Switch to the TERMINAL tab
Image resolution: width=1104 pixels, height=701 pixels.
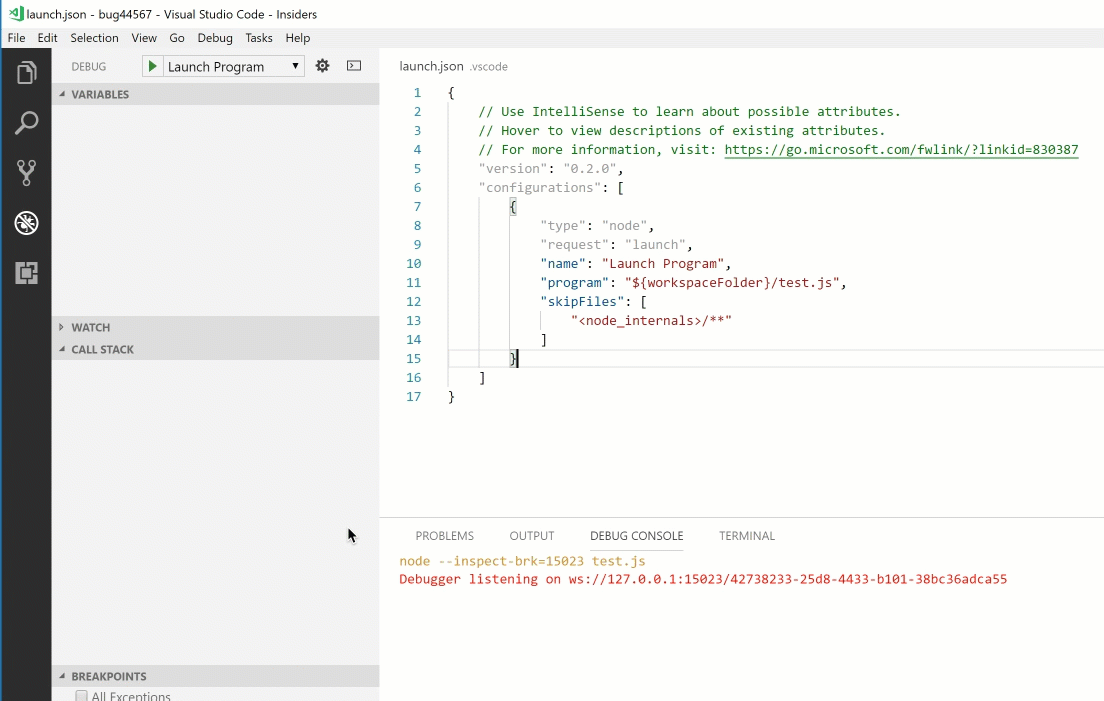[x=746, y=535]
